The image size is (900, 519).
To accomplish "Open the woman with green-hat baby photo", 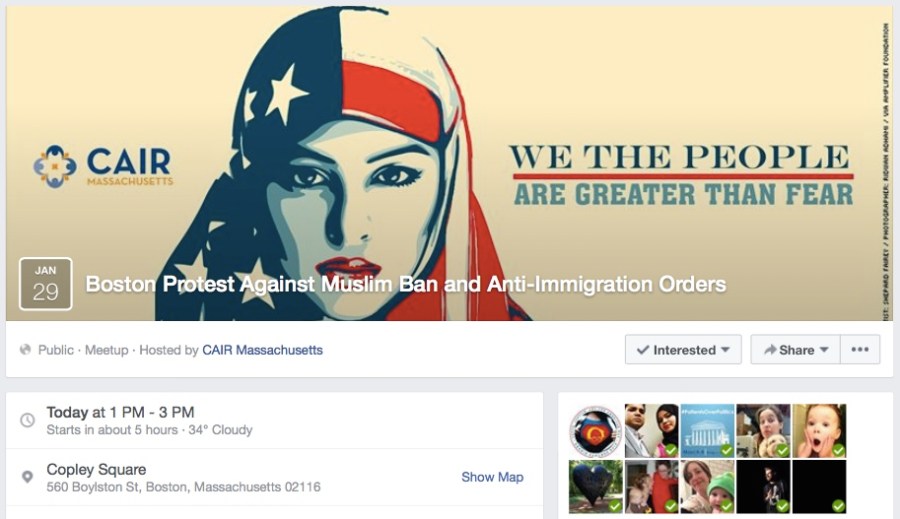I will pos(707,486).
